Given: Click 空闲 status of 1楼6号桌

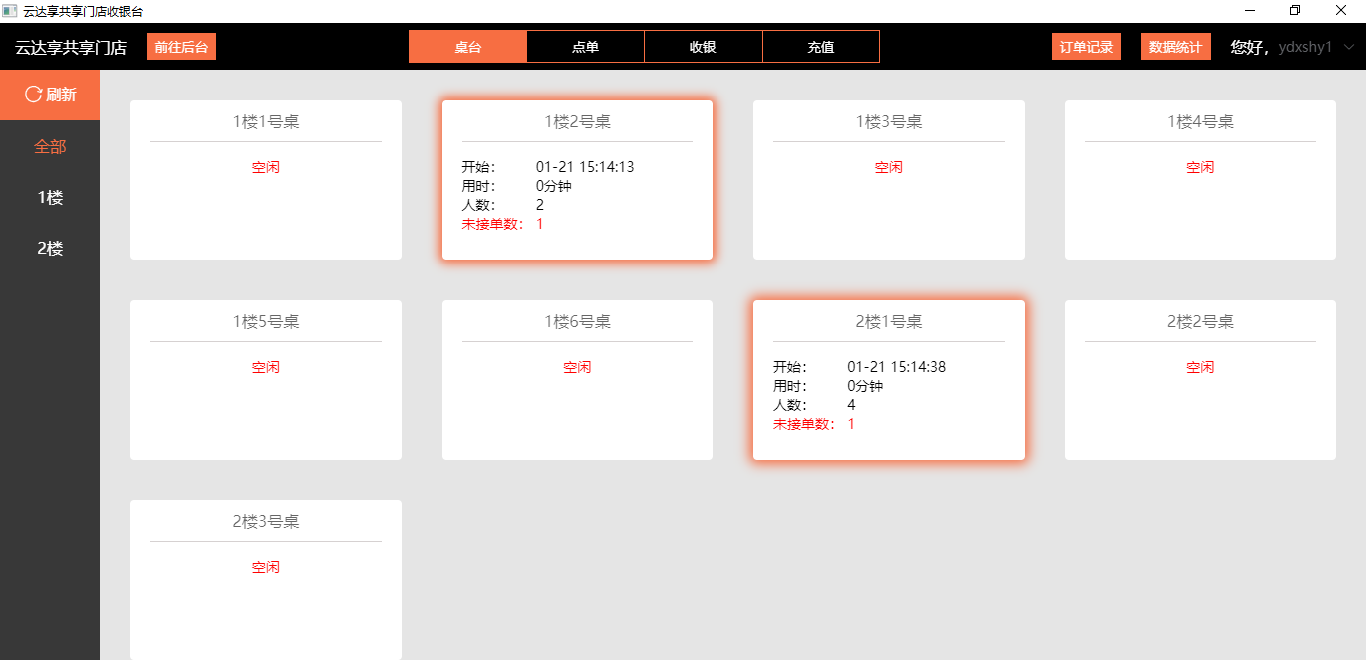Looking at the screenshot, I should pos(577,367).
